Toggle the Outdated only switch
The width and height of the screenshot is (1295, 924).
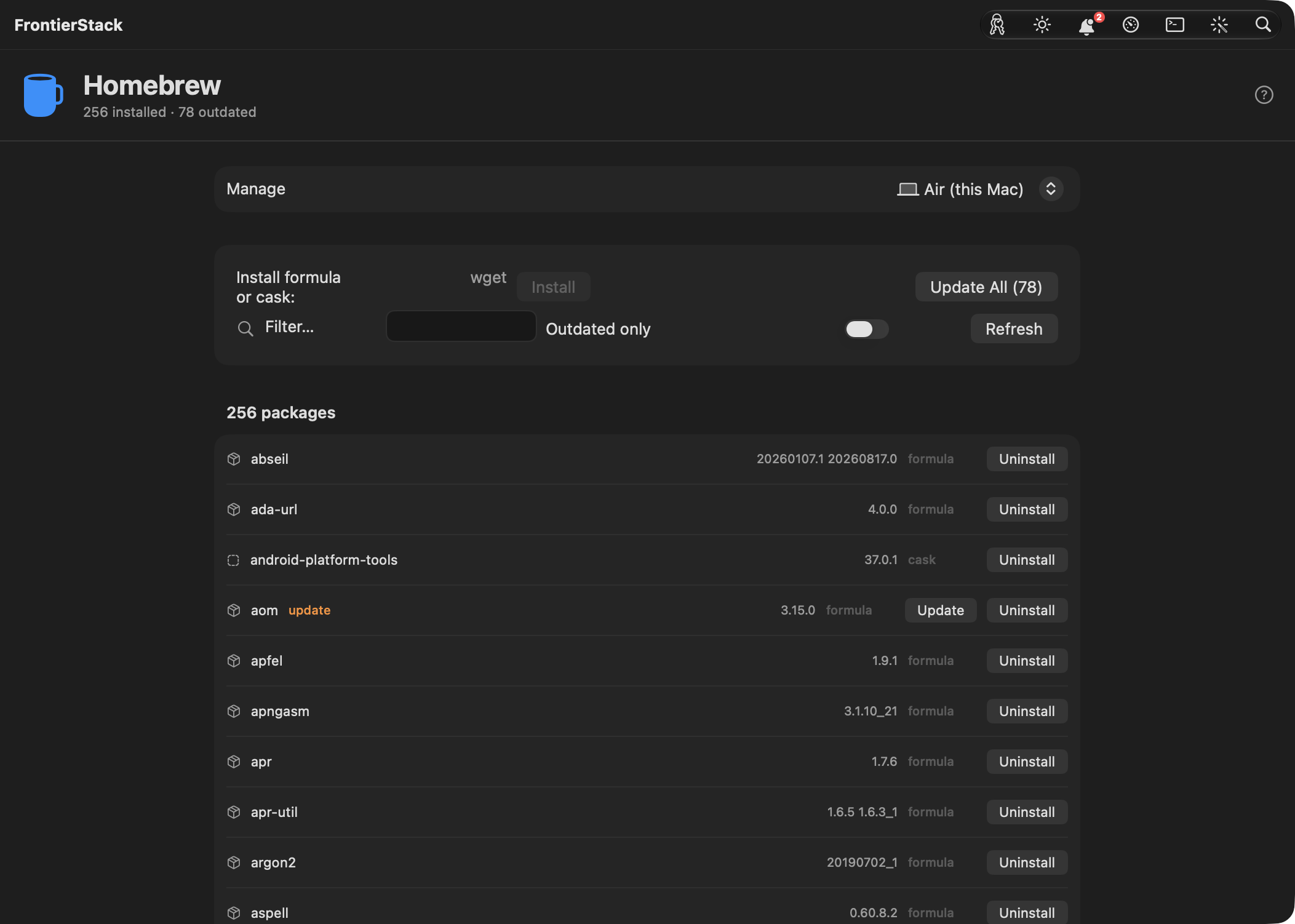867,329
